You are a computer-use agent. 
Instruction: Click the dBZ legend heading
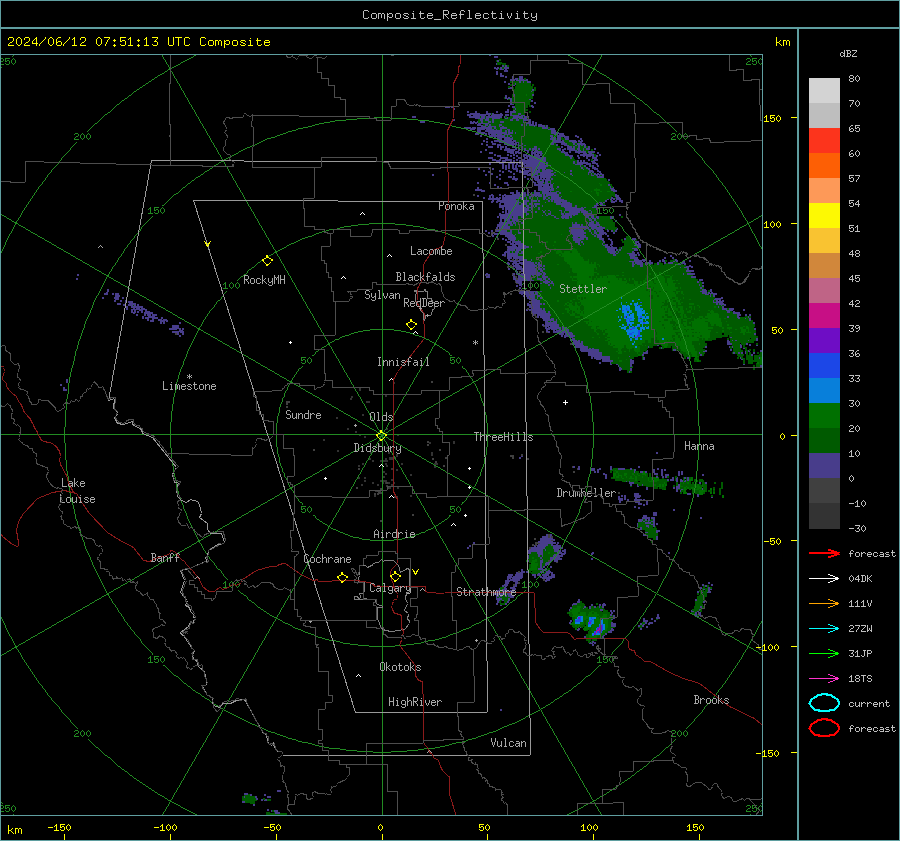[848, 54]
